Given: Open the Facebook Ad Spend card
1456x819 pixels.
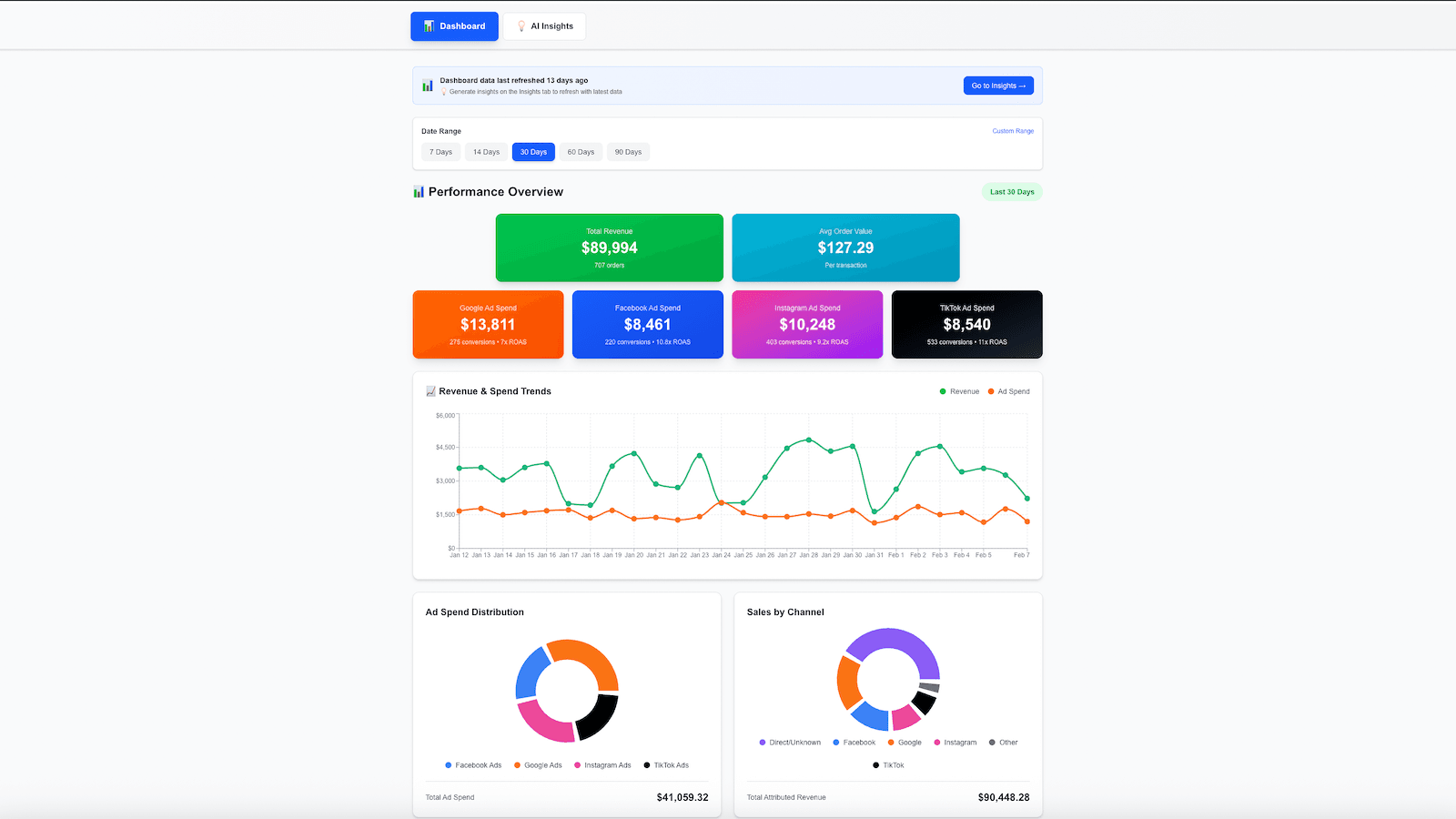Looking at the screenshot, I should coord(648,324).
